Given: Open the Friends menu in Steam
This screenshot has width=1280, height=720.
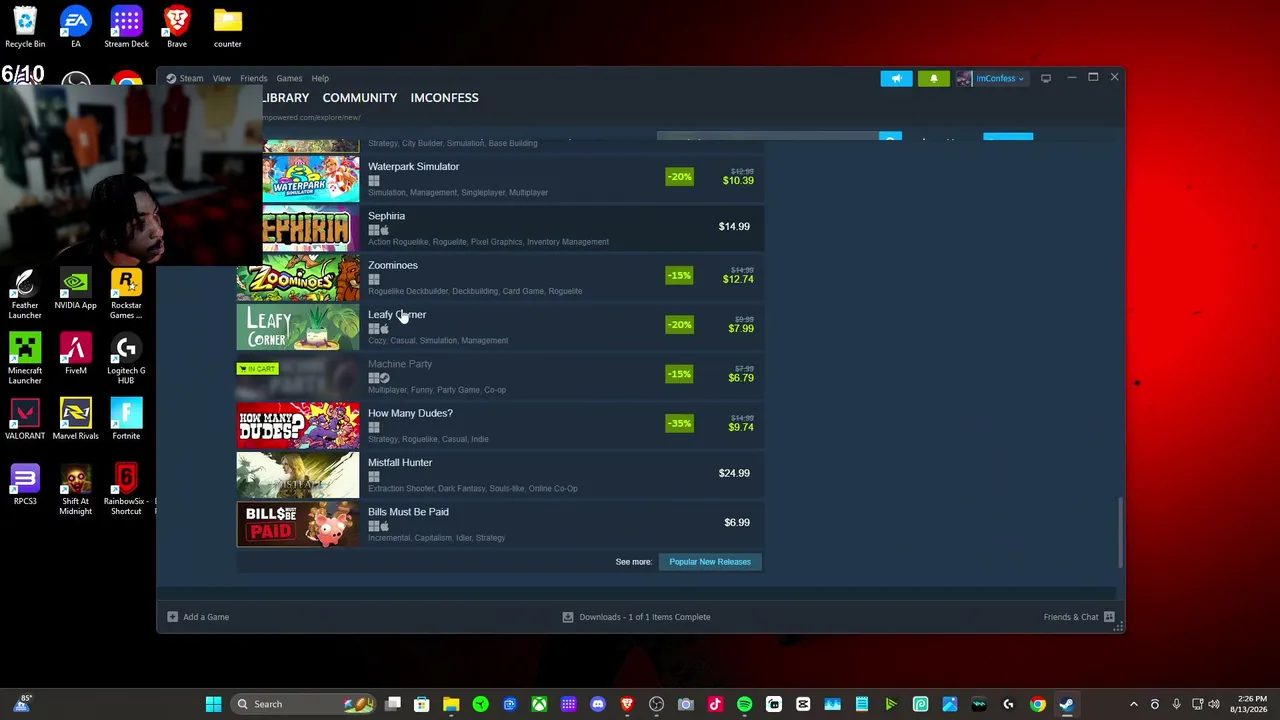Looking at the screenshot, I should pos(253,78).
